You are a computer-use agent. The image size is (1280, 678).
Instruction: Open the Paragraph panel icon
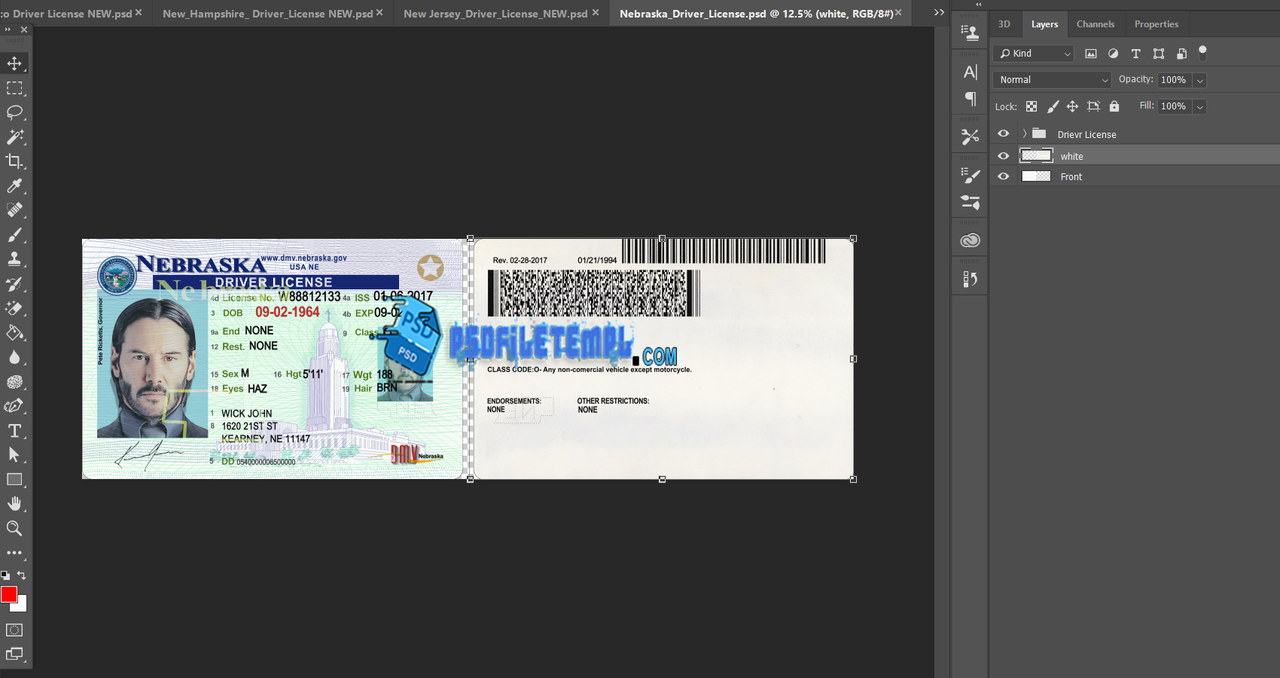point(970,99)
